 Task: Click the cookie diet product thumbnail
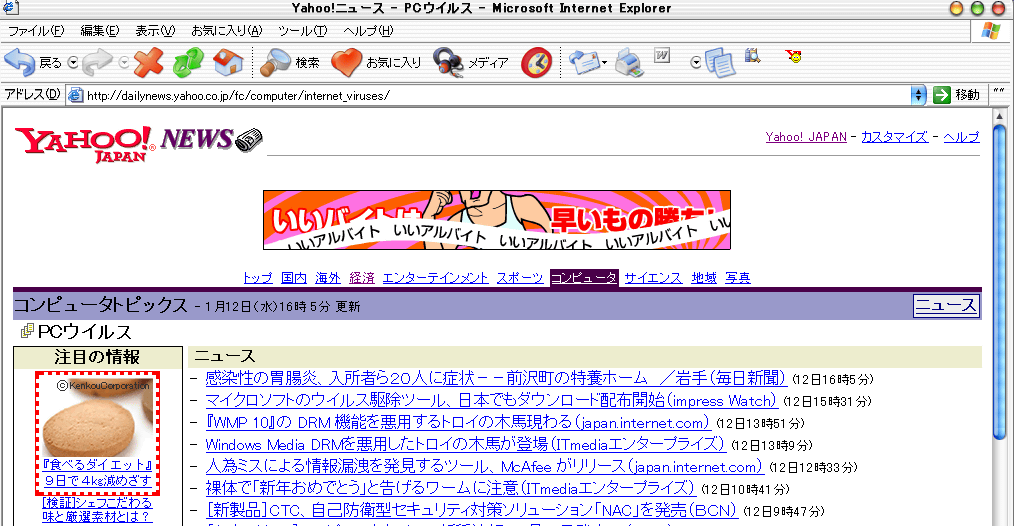[97, 417]
